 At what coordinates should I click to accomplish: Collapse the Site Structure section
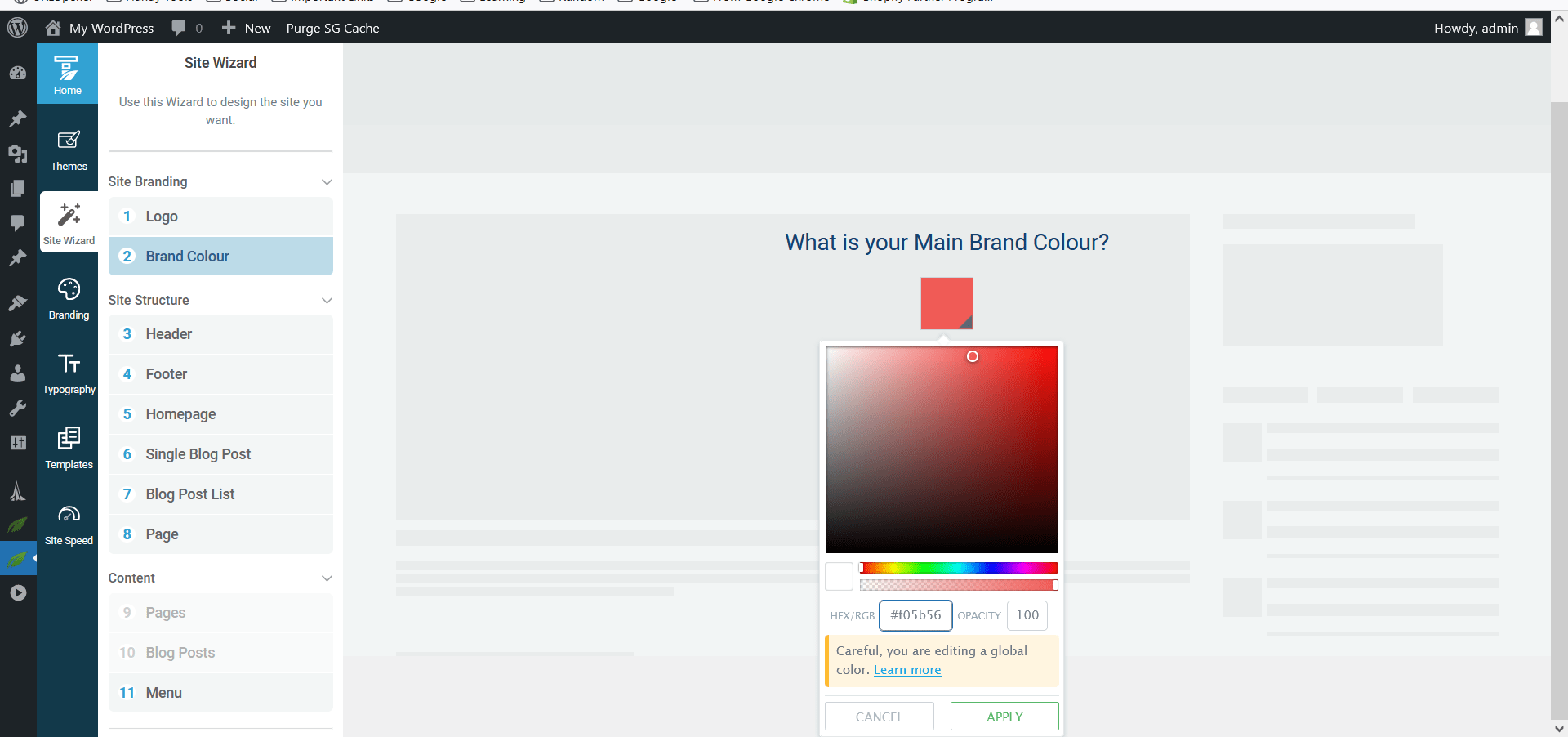[x=327, y=300]
